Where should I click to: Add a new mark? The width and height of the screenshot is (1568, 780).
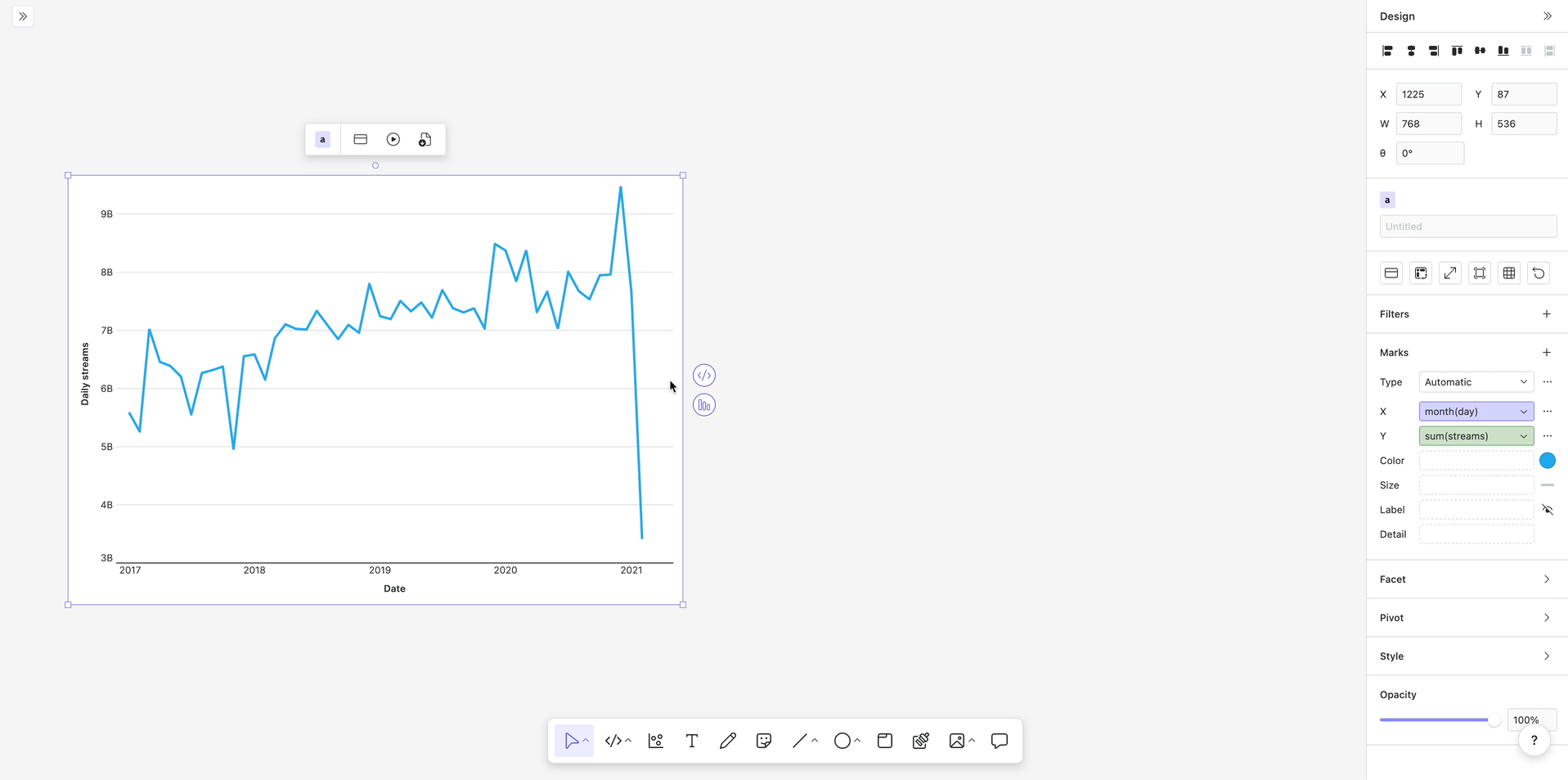click(x=1547, y=353)
